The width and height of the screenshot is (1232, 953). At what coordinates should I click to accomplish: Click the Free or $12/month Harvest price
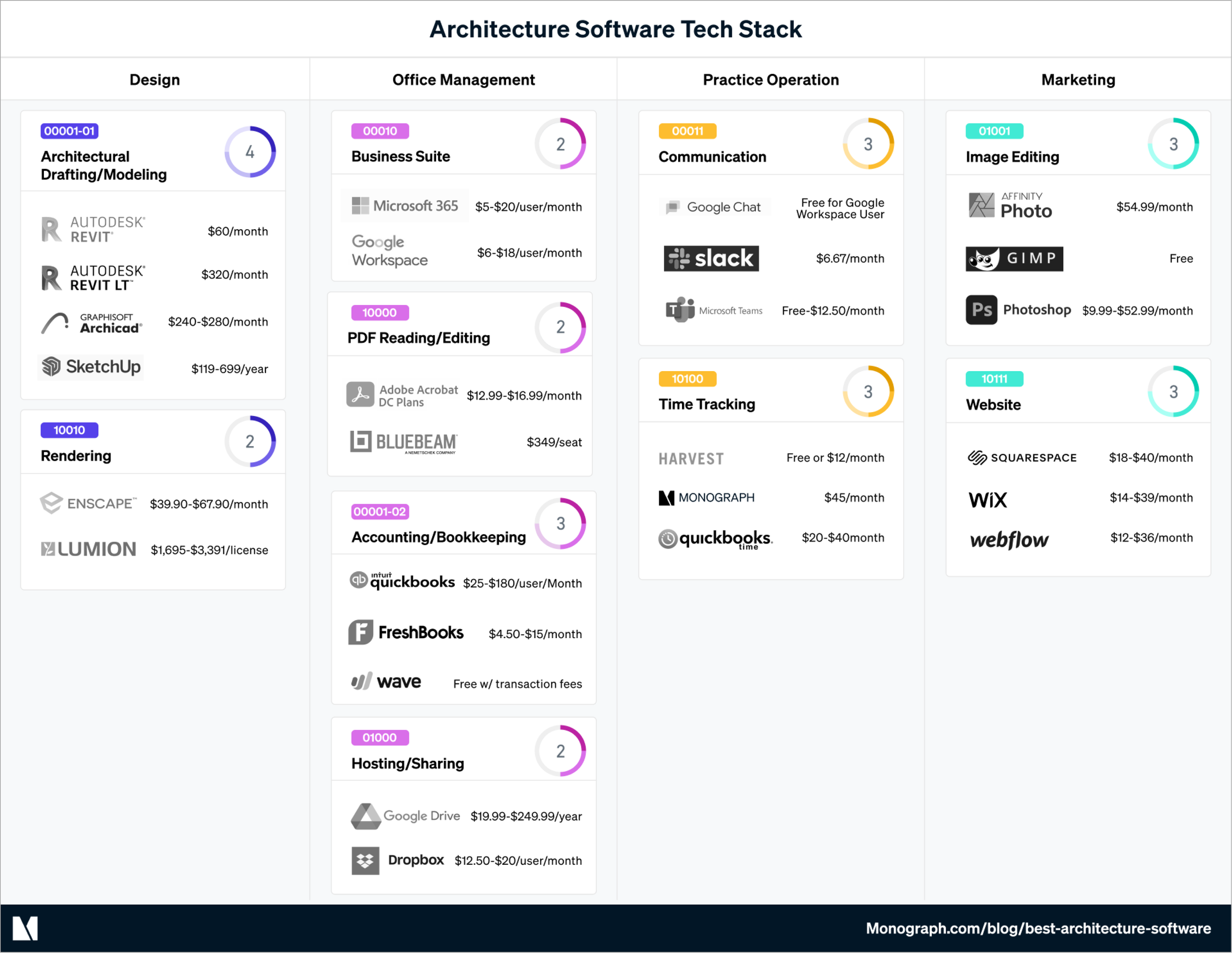(x=835, y=457)
